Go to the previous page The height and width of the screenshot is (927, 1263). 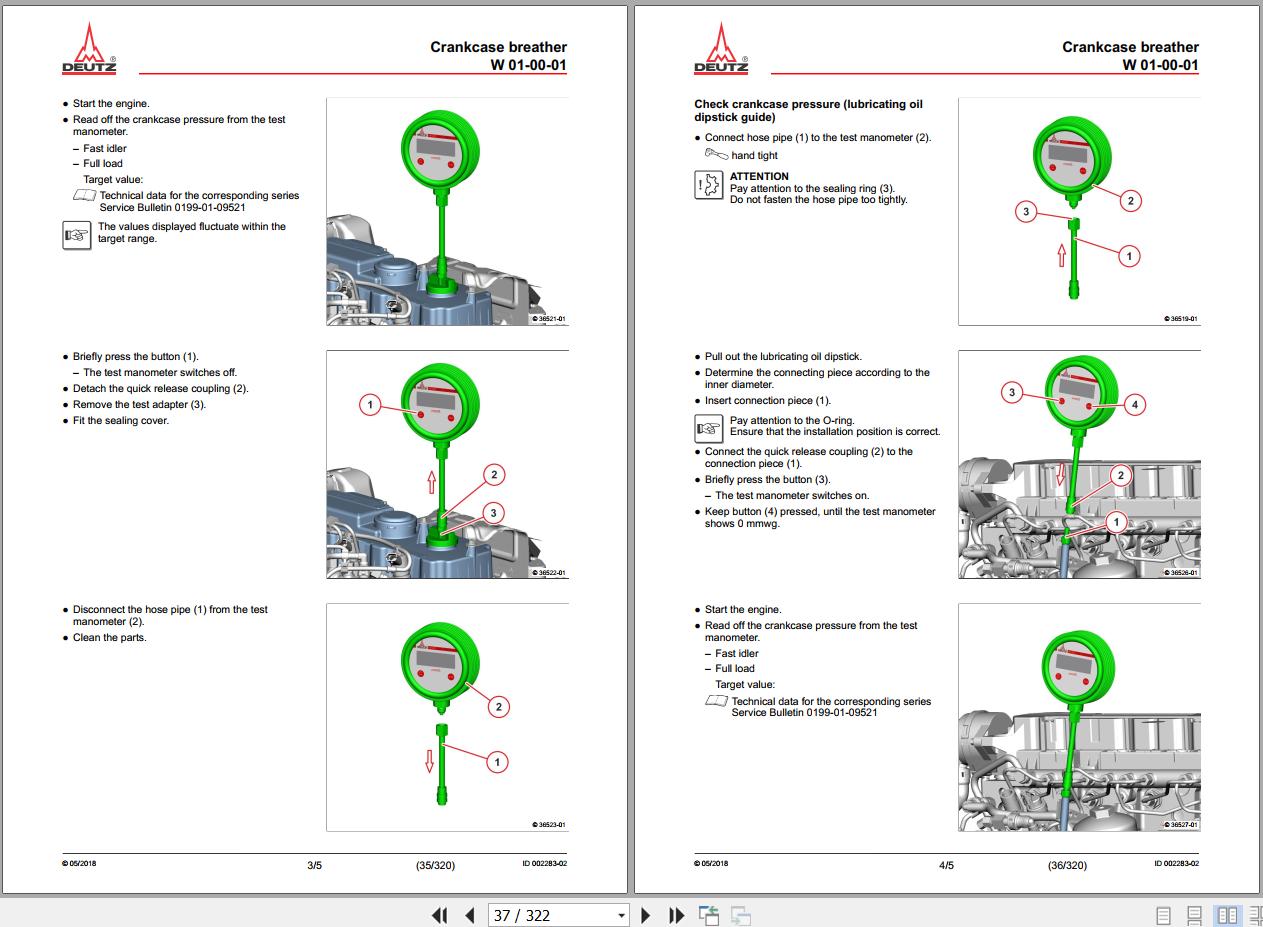pos(470,915)
